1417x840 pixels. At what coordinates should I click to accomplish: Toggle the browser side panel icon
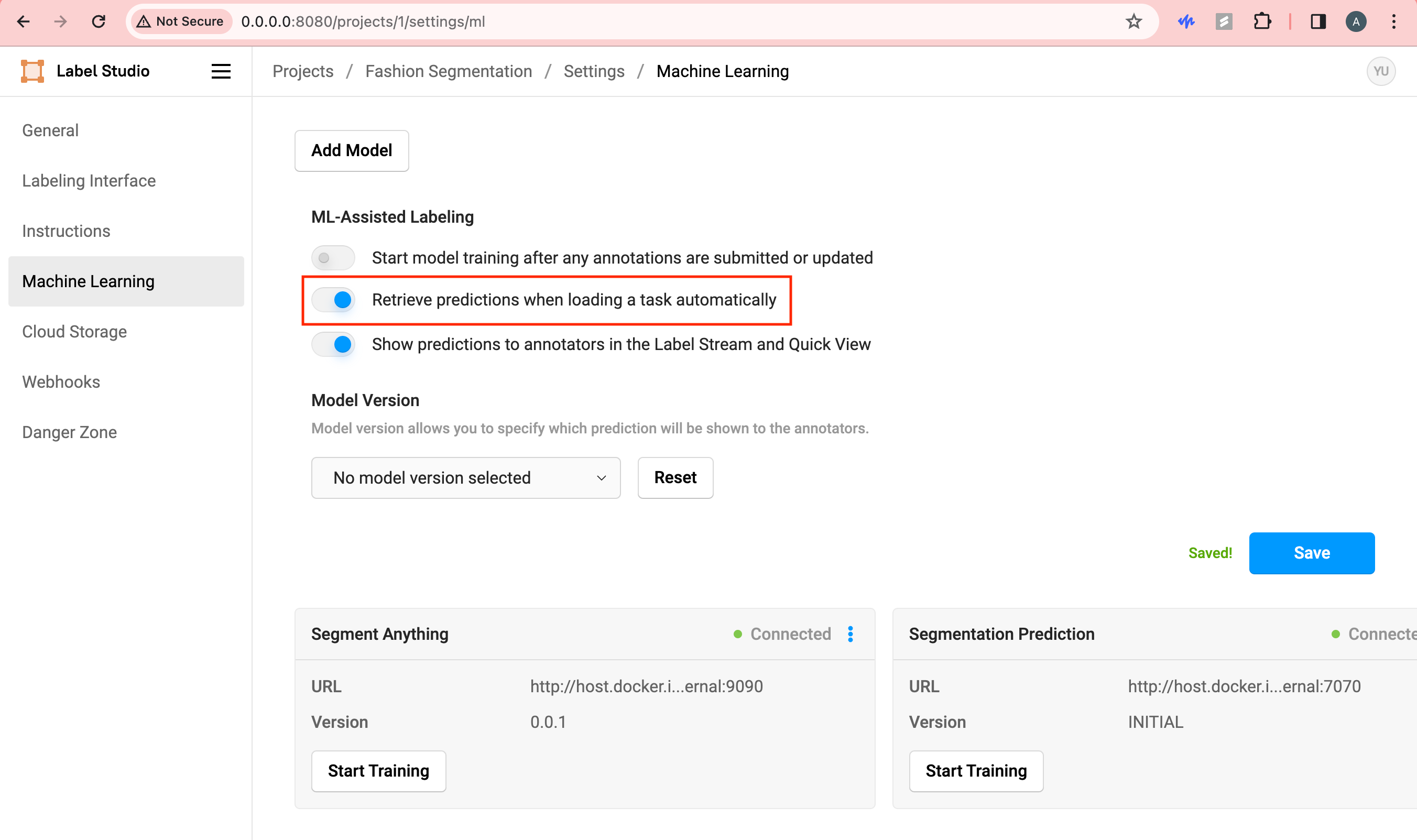(x=1318, y=21)
